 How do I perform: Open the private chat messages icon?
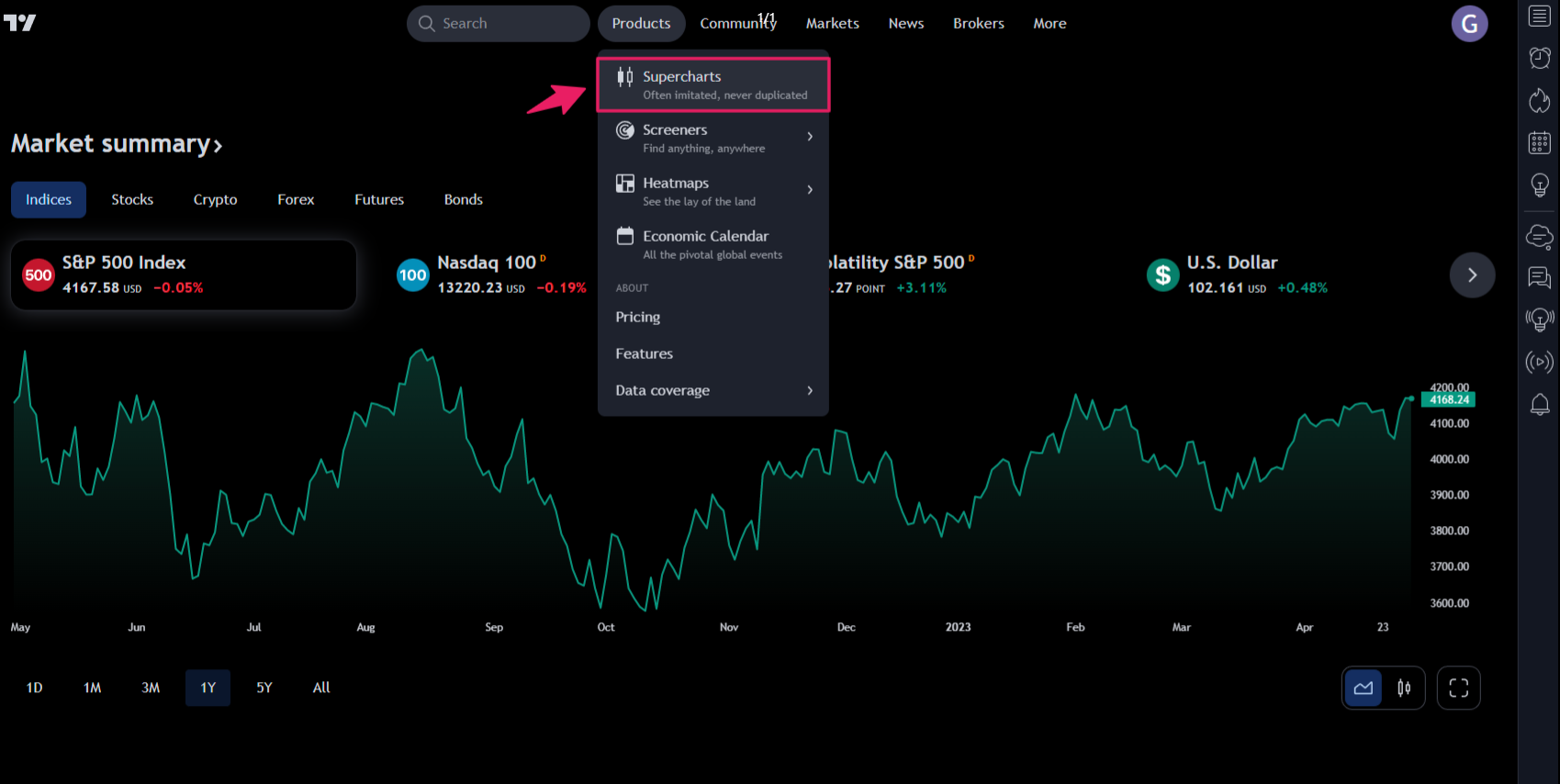pos(1540,277)
